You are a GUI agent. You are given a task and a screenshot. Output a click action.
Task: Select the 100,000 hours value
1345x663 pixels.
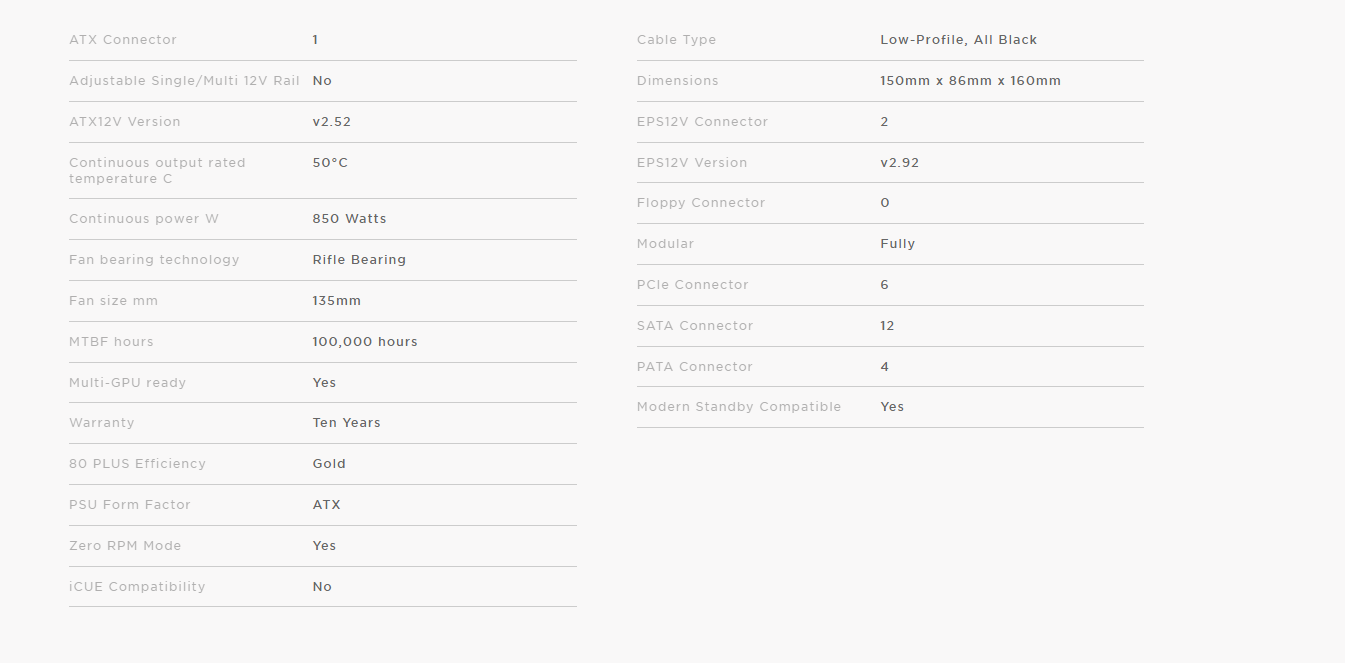[365, 342]
